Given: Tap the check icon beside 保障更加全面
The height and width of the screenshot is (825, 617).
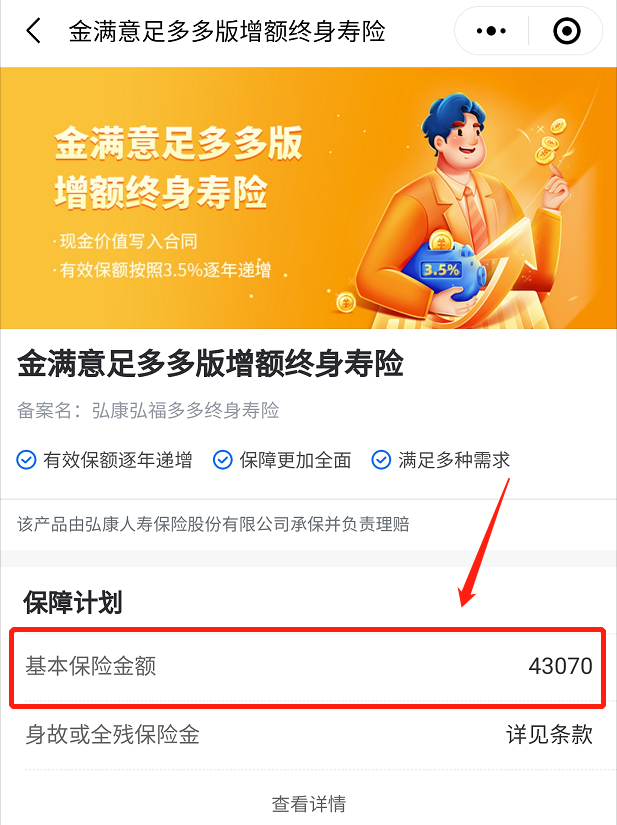Looking at the screenshot, I should click(222, 460).
